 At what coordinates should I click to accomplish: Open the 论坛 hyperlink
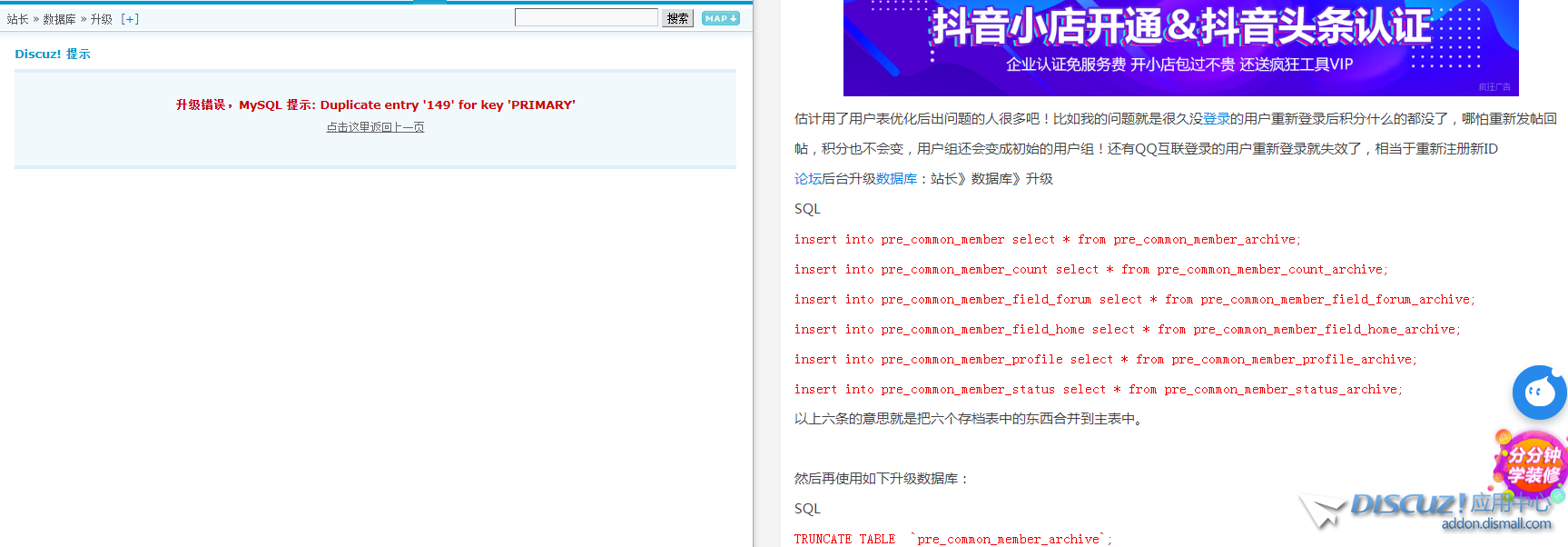808,179
